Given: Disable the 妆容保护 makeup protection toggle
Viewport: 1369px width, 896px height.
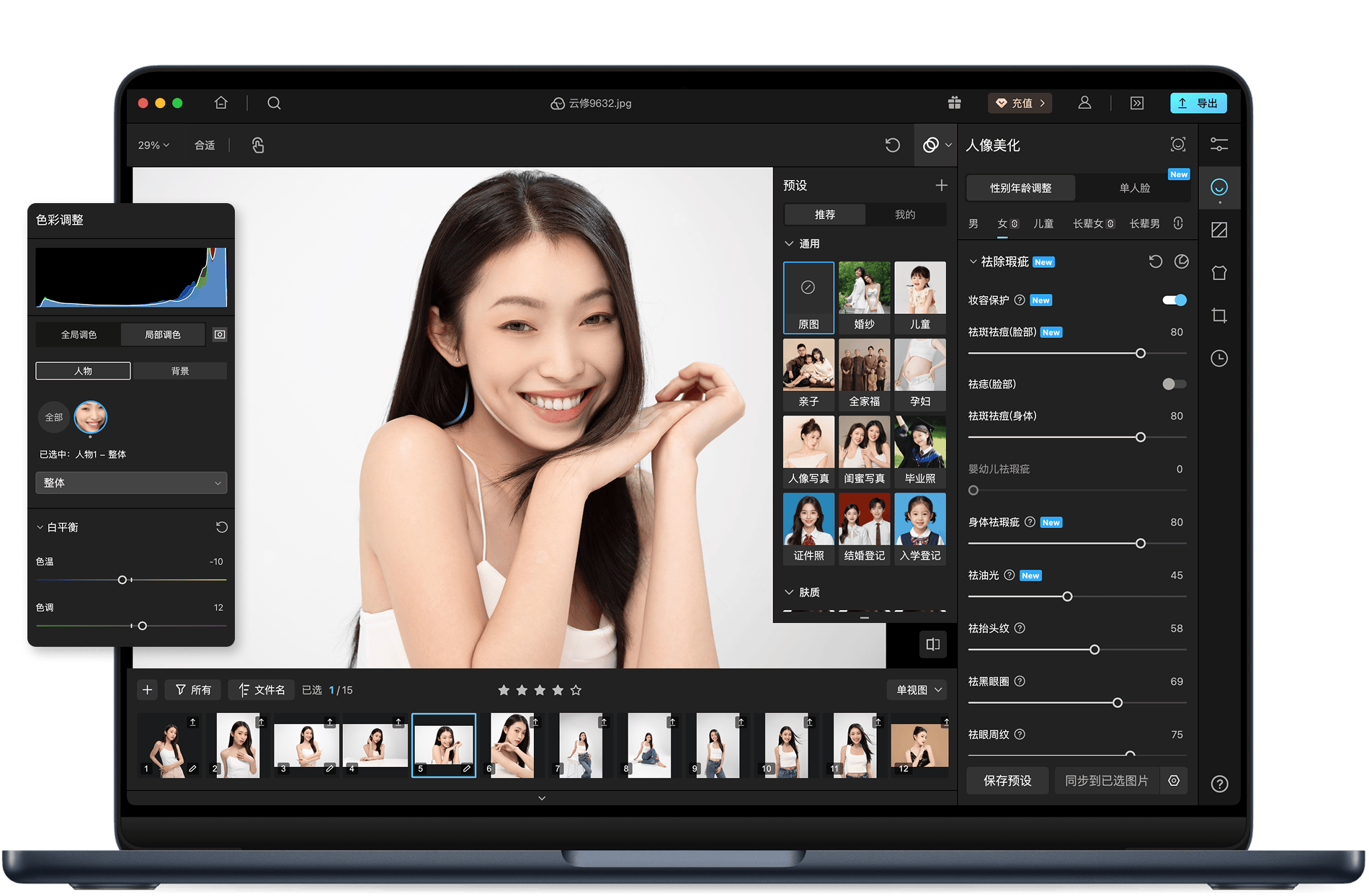Looking at the screenshot, I should (x=1174, y=300).
